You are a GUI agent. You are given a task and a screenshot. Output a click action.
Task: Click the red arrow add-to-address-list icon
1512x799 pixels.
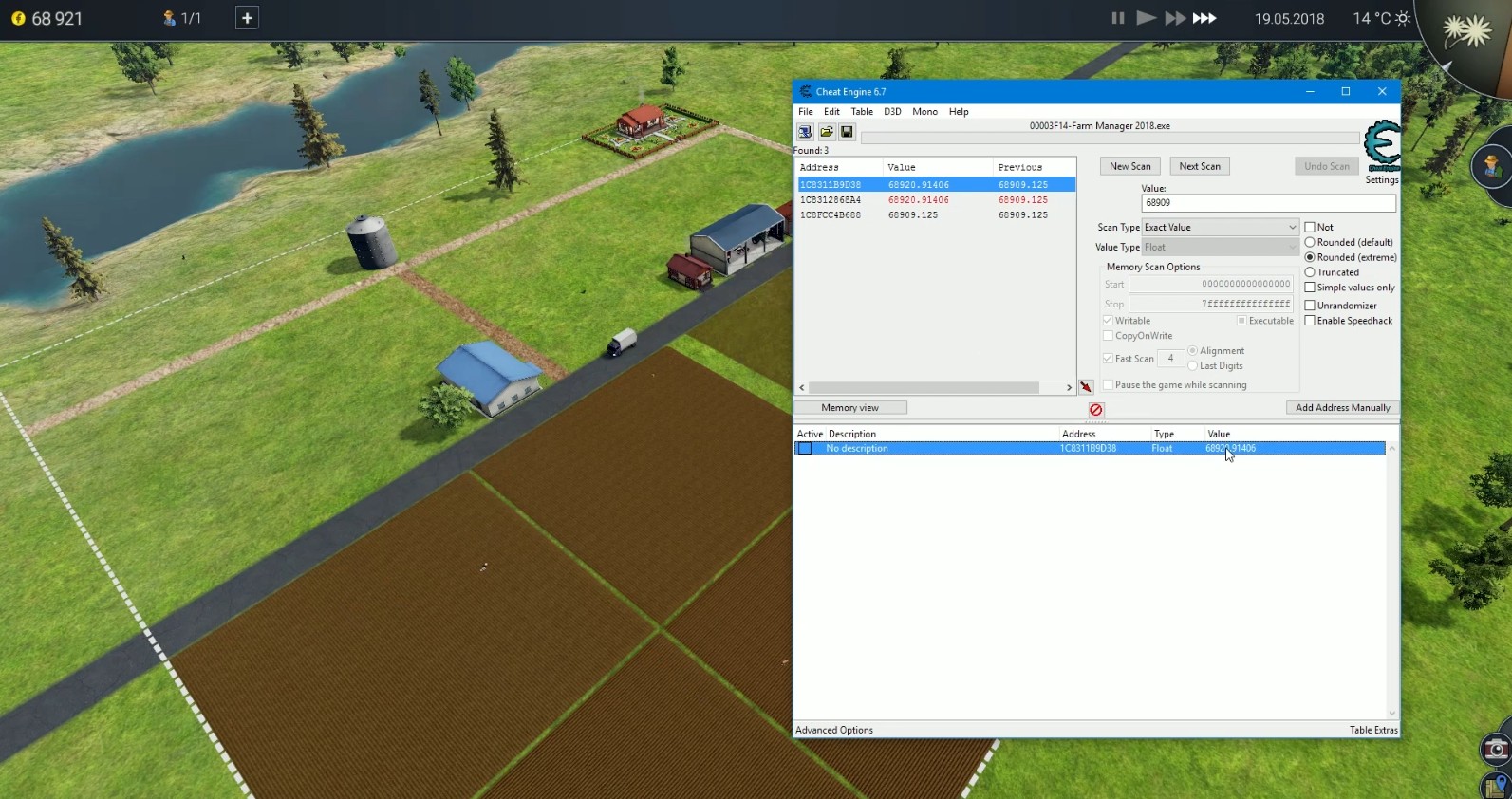1086,387
